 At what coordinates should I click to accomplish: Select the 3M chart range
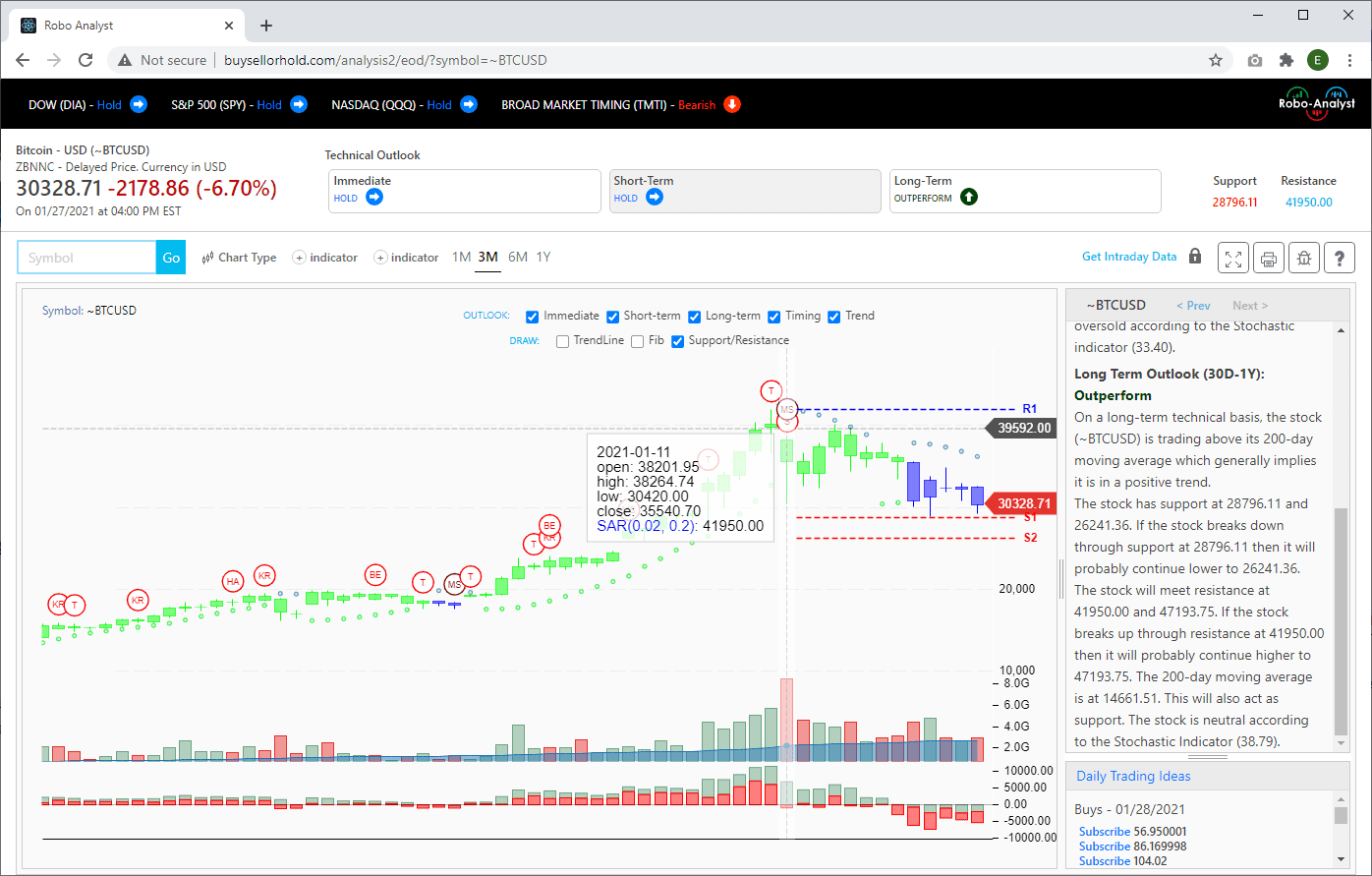coord(488,258)
